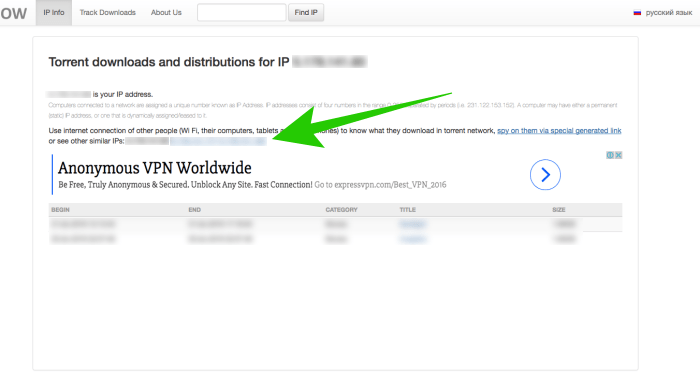Image resolution: width=700 pixels, height=375 pixels.
Task: Close the VPN advertisement
Action: pyautogui.click(x=618, y=155)
